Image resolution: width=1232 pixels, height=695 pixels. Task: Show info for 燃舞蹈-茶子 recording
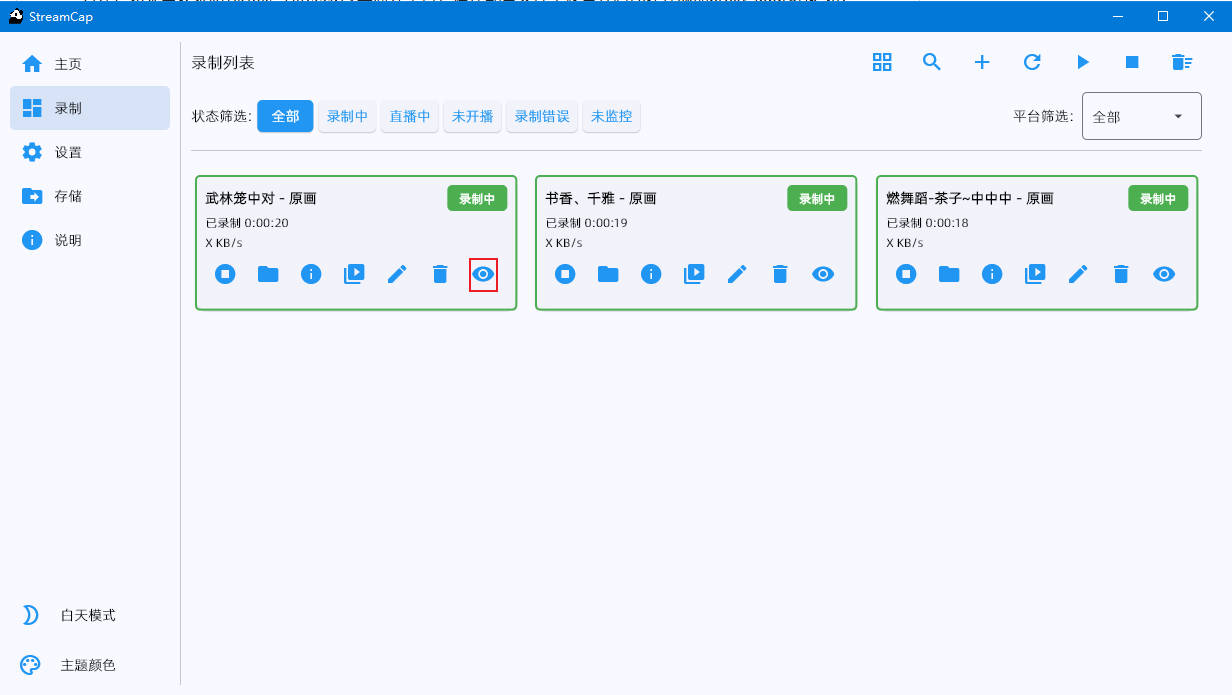pyautogui.click(x=992, y=274)
